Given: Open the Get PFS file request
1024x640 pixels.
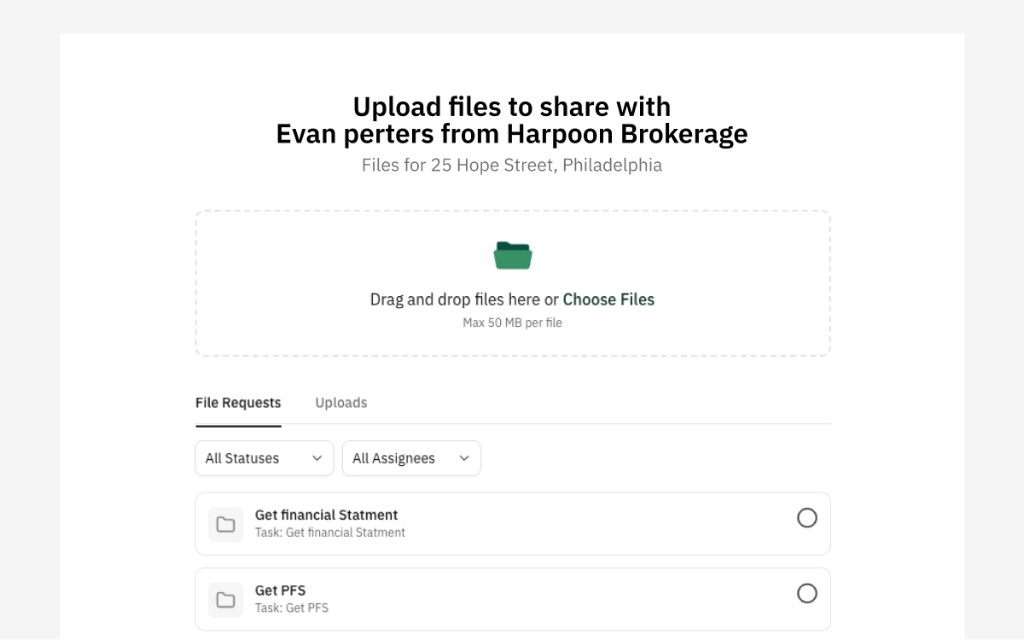Looking at the screenshot, I should pos(512,598).
